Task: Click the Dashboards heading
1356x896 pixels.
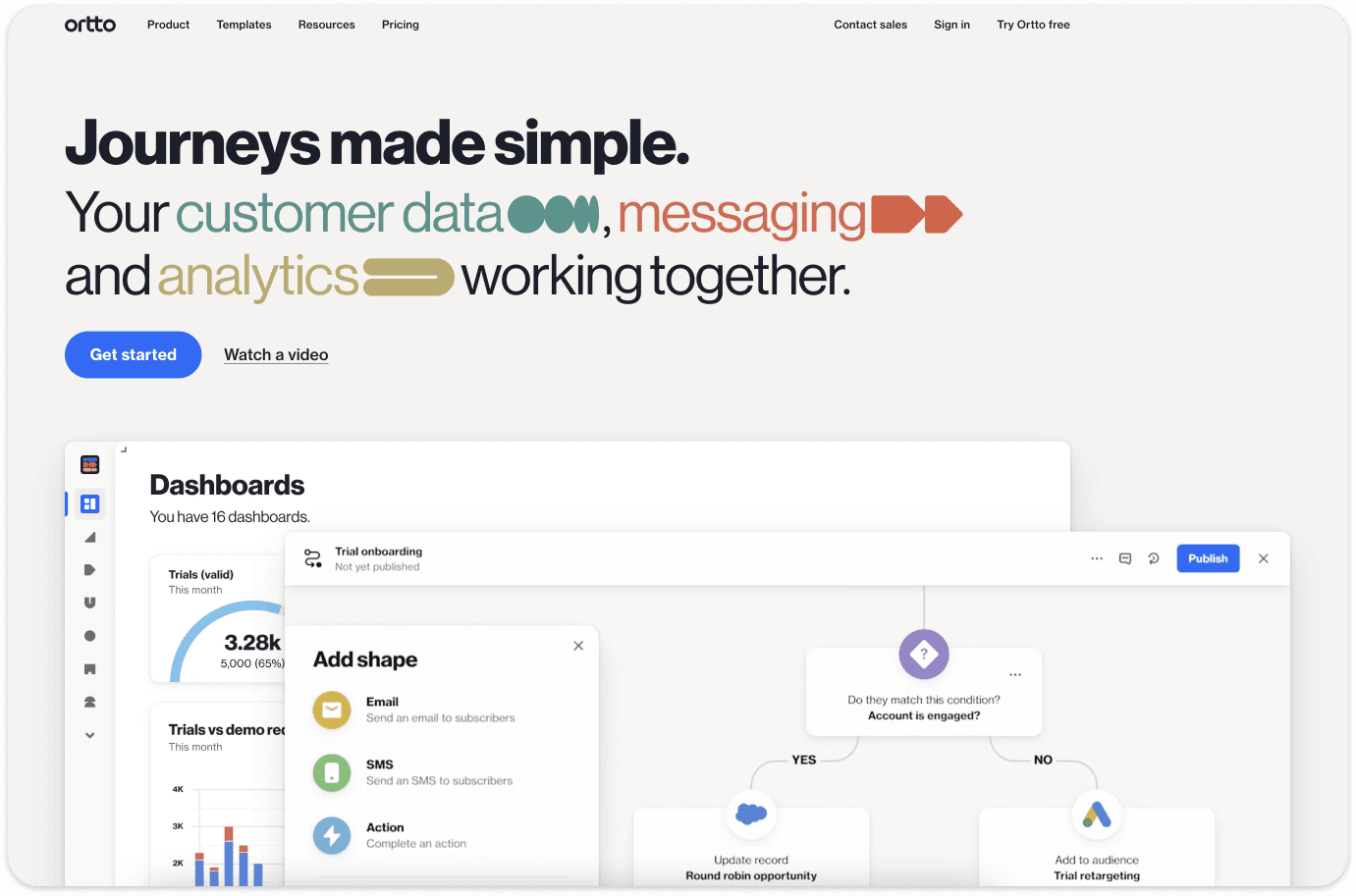Action: (x=227, y=485)
